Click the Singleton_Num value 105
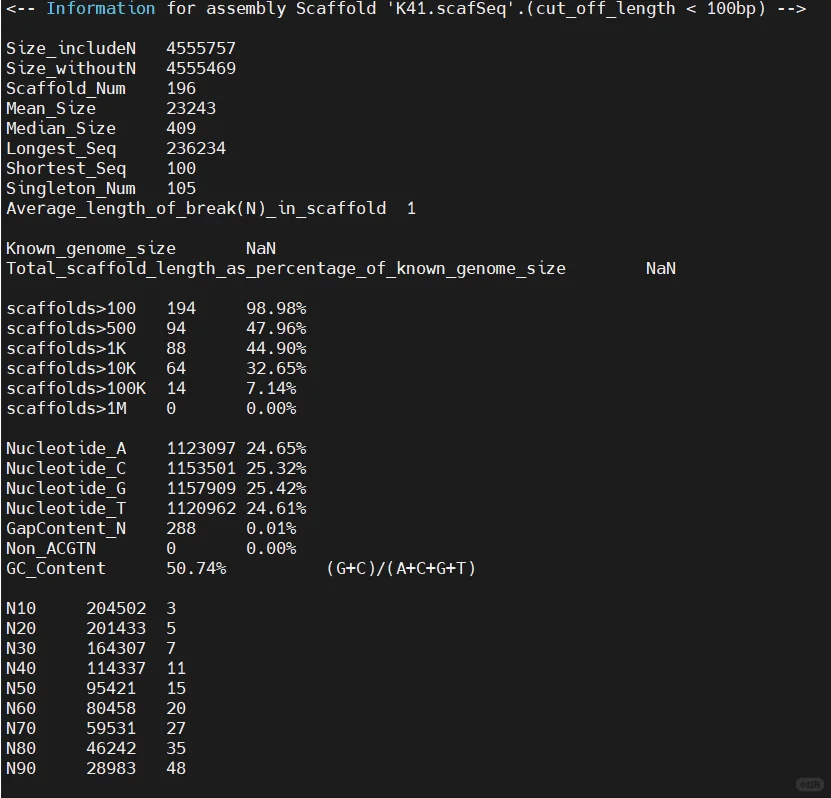Image resolution: width=831 pixels, height=798 pixels. click(x=181, y=189)
